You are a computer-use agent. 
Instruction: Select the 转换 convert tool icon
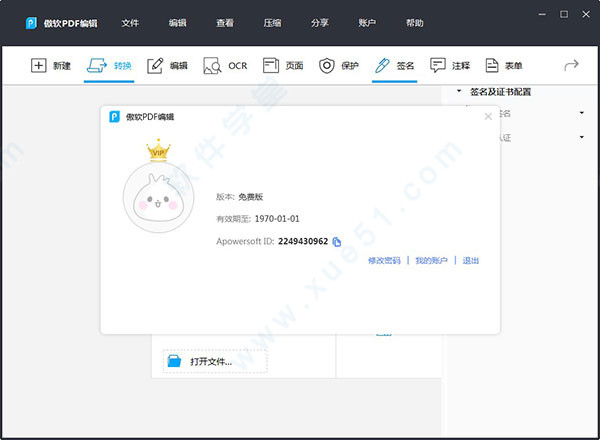(x=97, y=65)
